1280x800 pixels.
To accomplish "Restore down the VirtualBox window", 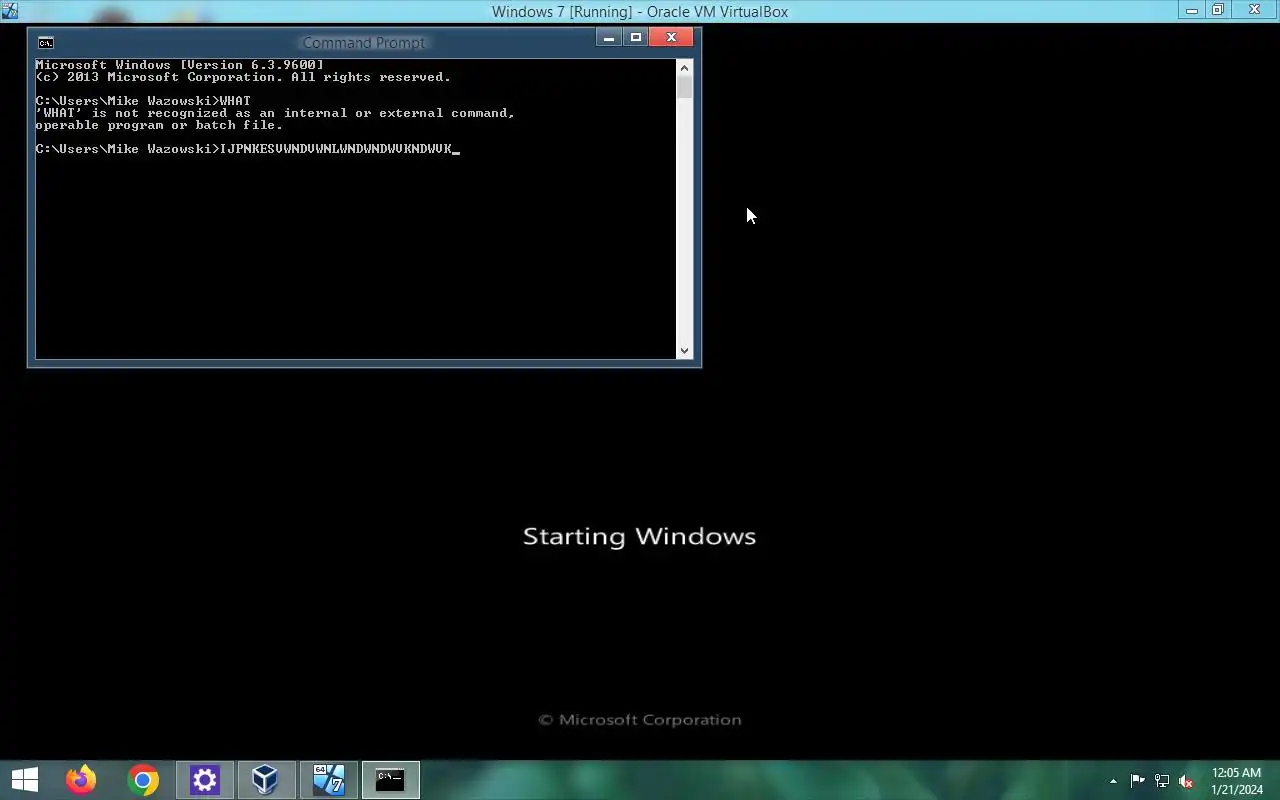I will point(1218,11).
